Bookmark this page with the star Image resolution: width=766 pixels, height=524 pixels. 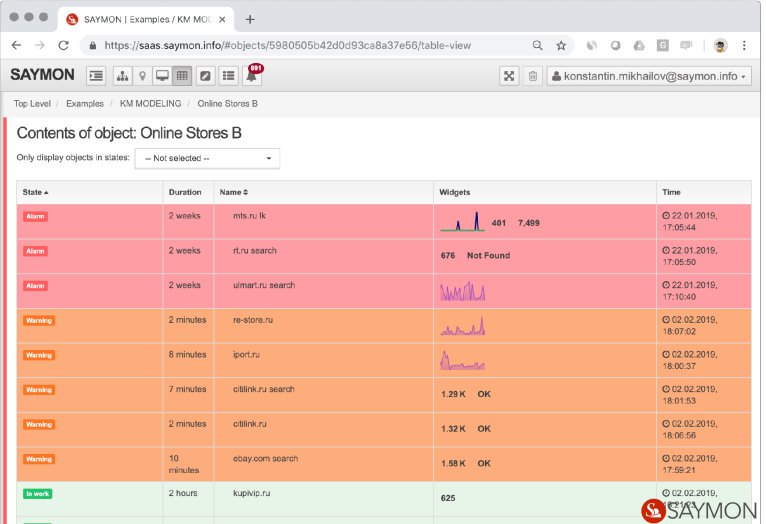[x=561, y=45]
